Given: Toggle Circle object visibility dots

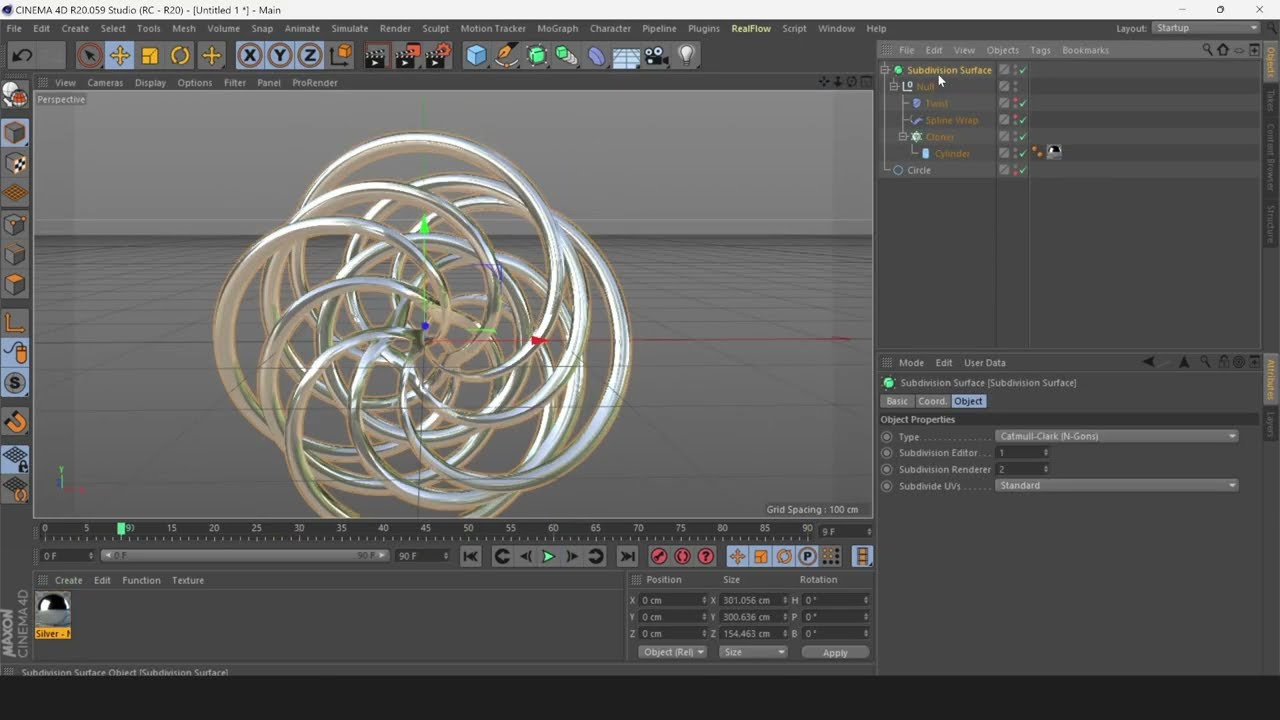Looking at the screenshot, I should click(x=1015, y=170).
